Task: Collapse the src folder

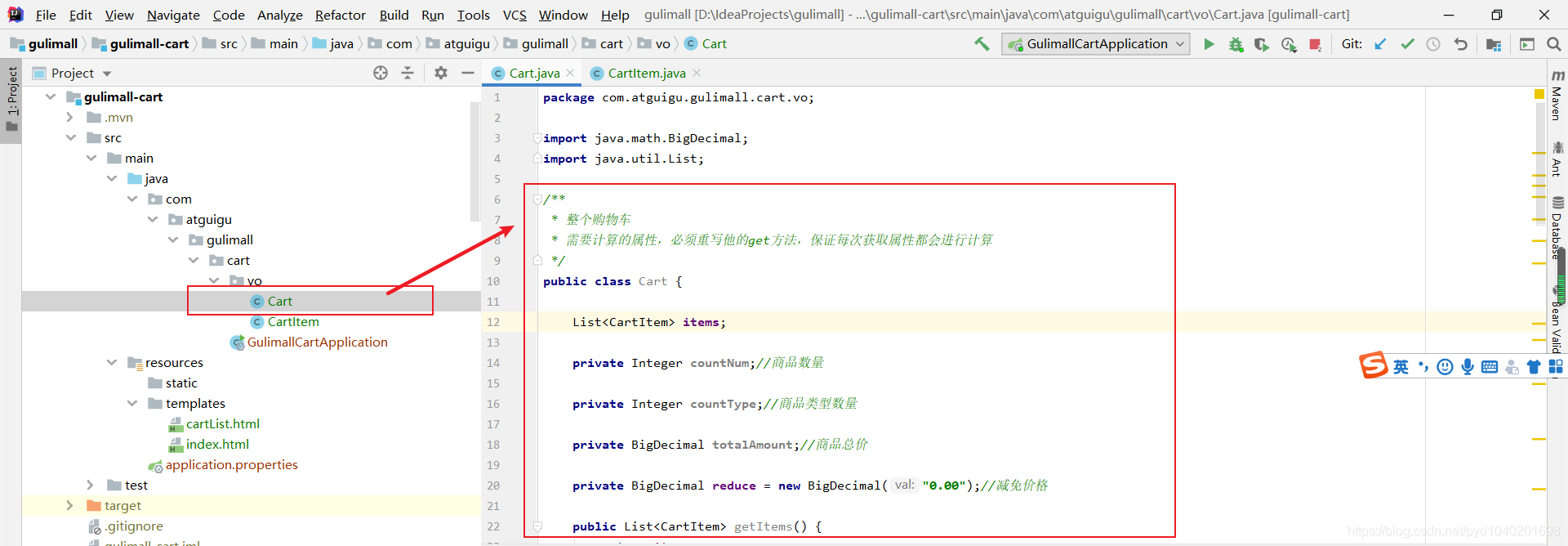Action: (x=71, y=137)
